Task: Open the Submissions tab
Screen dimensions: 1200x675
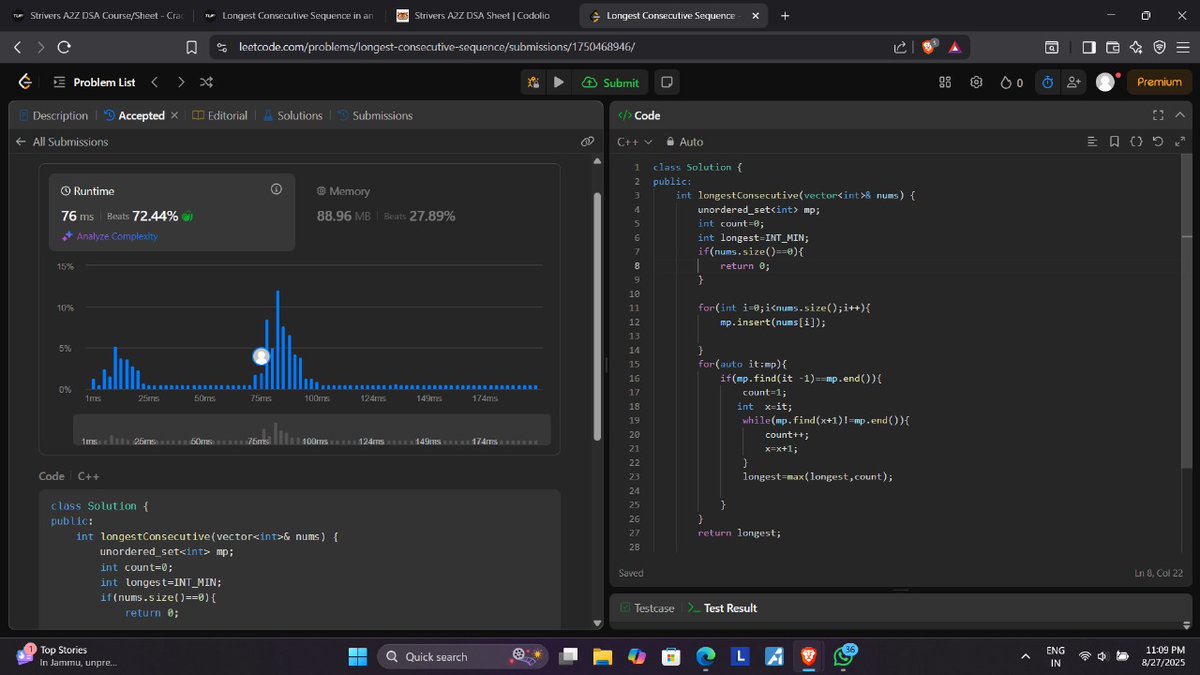Action: pyautogui.click(x=375, y=115)
